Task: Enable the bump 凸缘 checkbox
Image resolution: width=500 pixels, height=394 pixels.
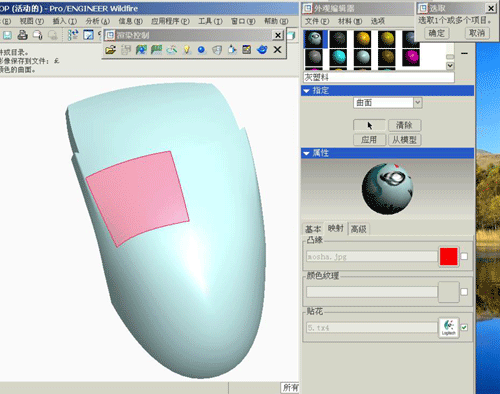Action: (464, 256)
